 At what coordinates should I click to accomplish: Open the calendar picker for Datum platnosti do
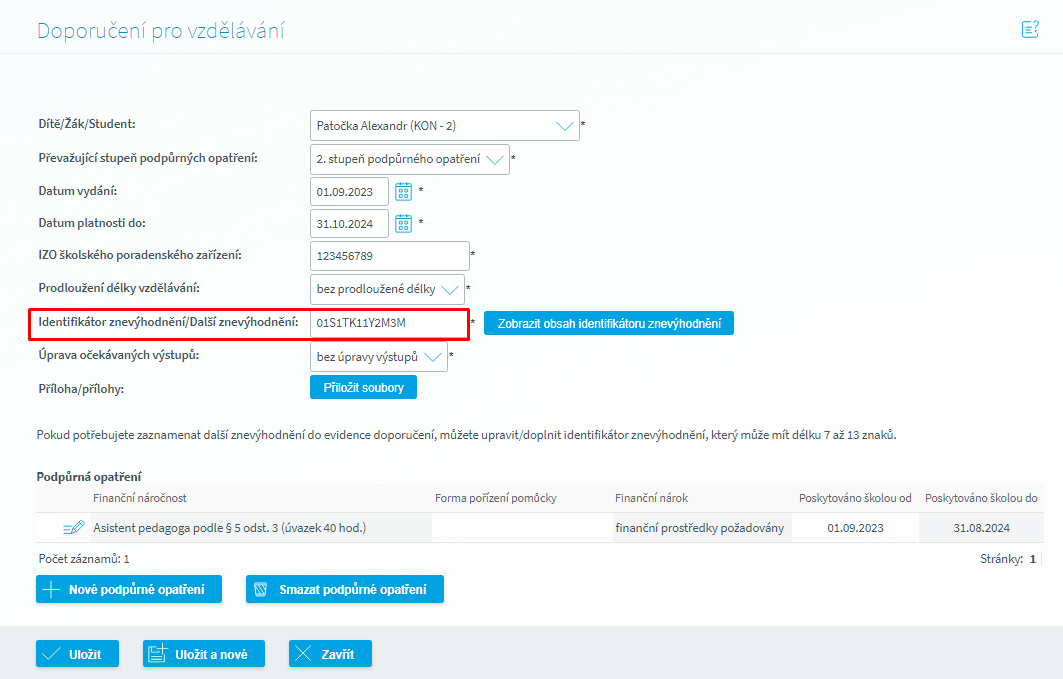point(403,223)
